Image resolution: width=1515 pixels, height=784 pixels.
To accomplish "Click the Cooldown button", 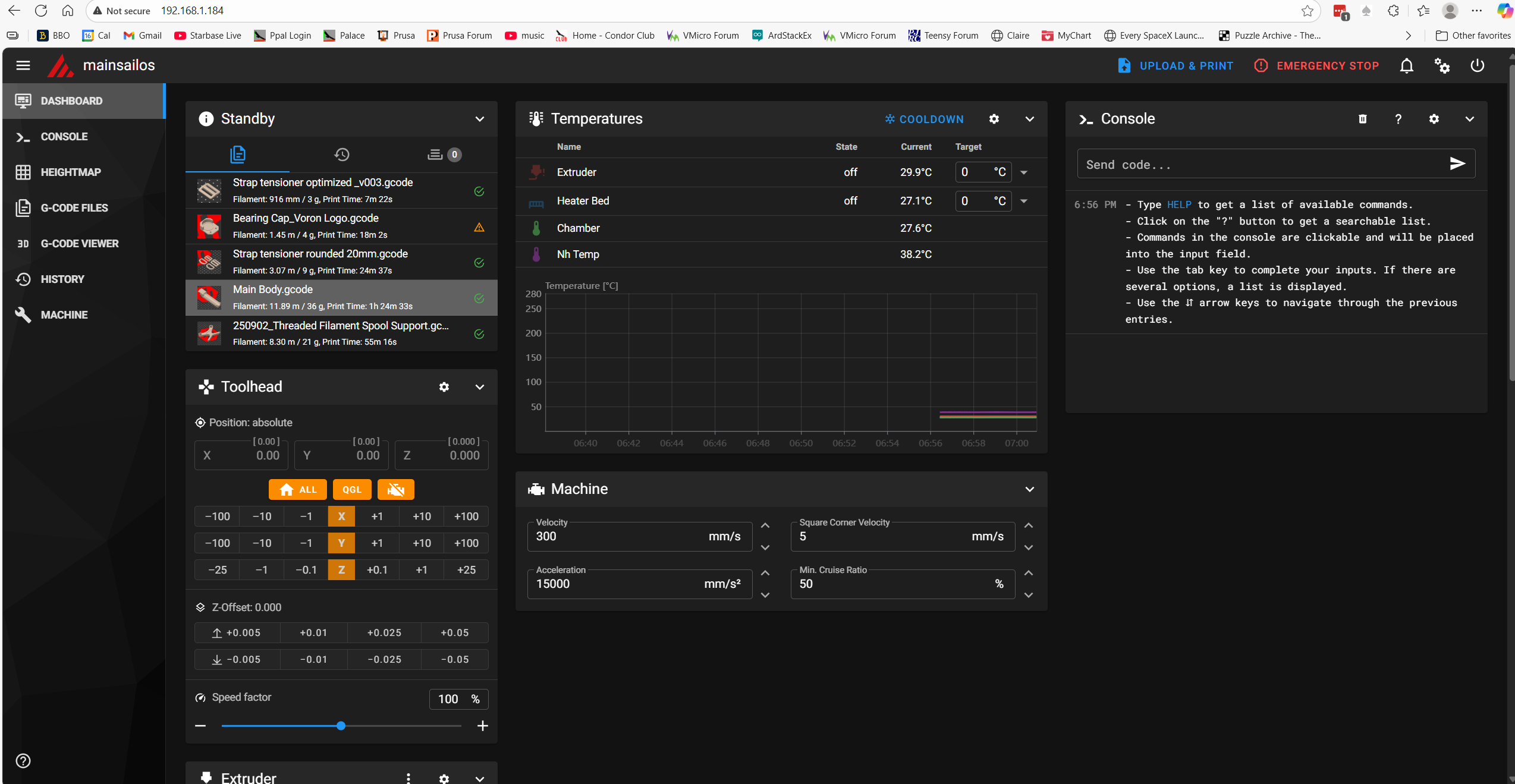I will (x=925, y=119).
